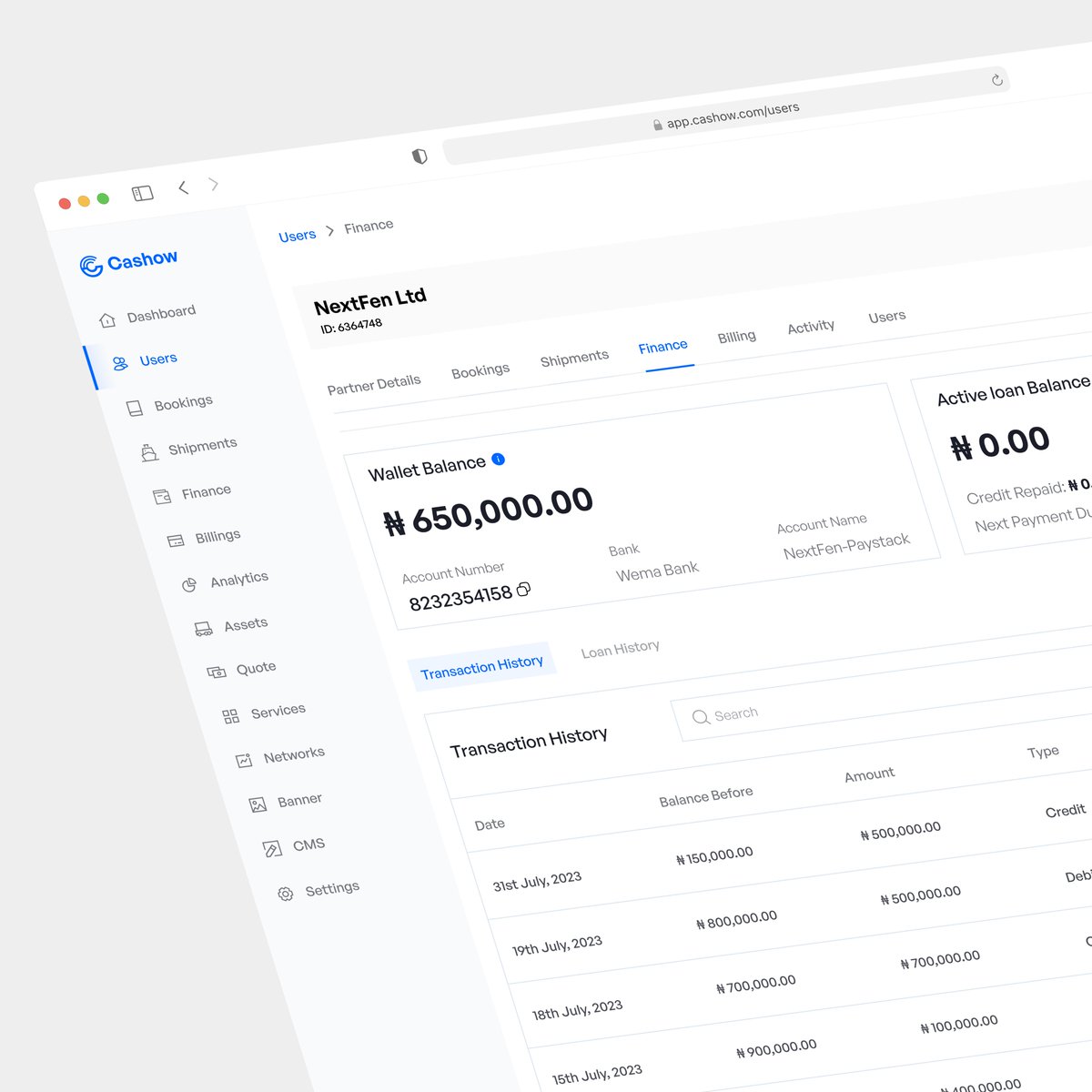Go forward with browser forward arrow
Screen dimensions: 1092x1092
[x=214, y=185]
